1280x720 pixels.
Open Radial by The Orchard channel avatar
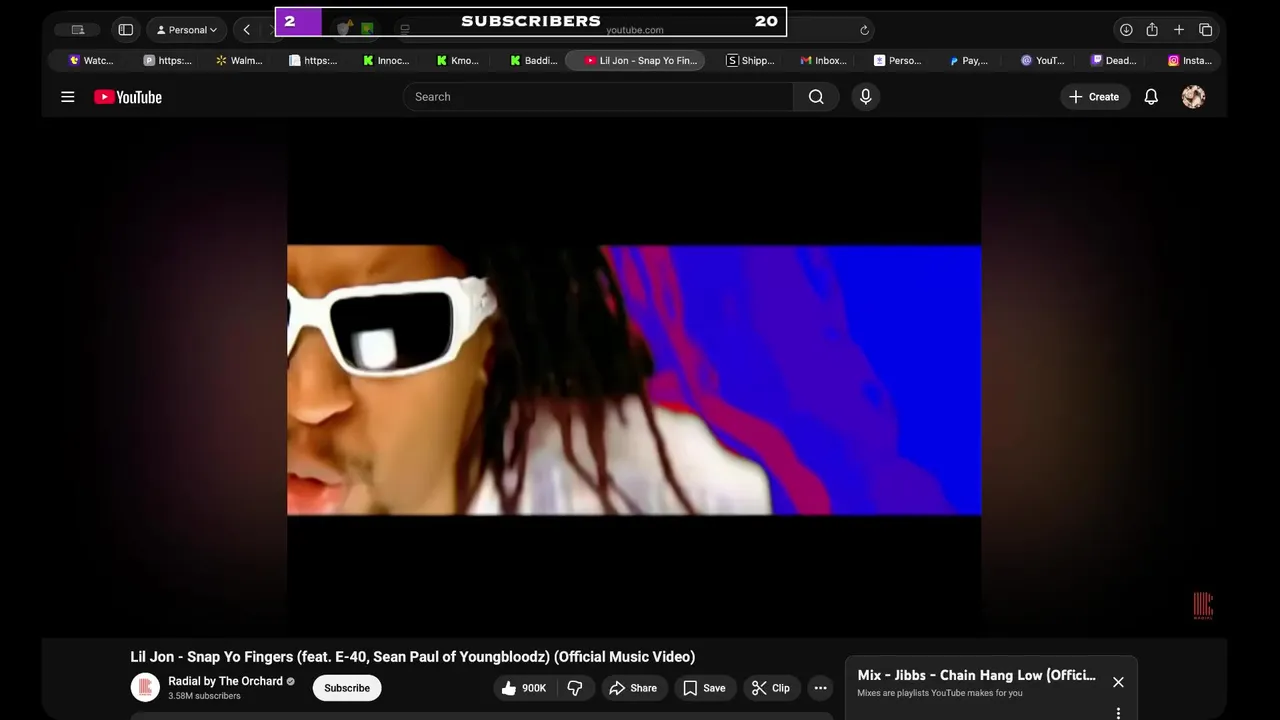click(x=145, y=687)
